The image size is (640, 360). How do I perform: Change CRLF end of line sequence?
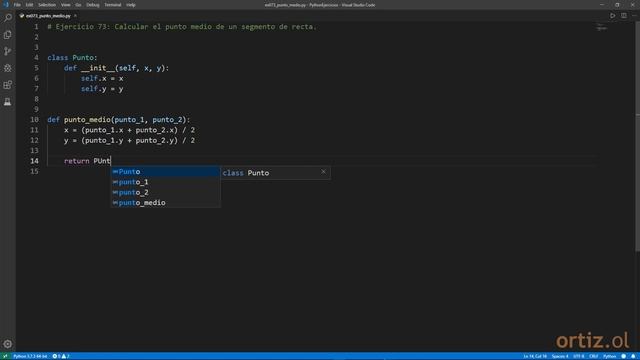(x=593, y=356)
